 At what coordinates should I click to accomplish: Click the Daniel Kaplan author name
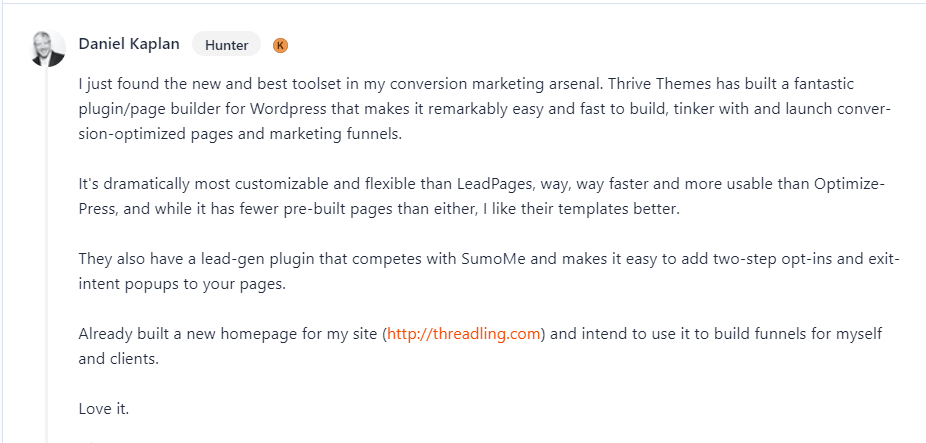coord(129,44)
